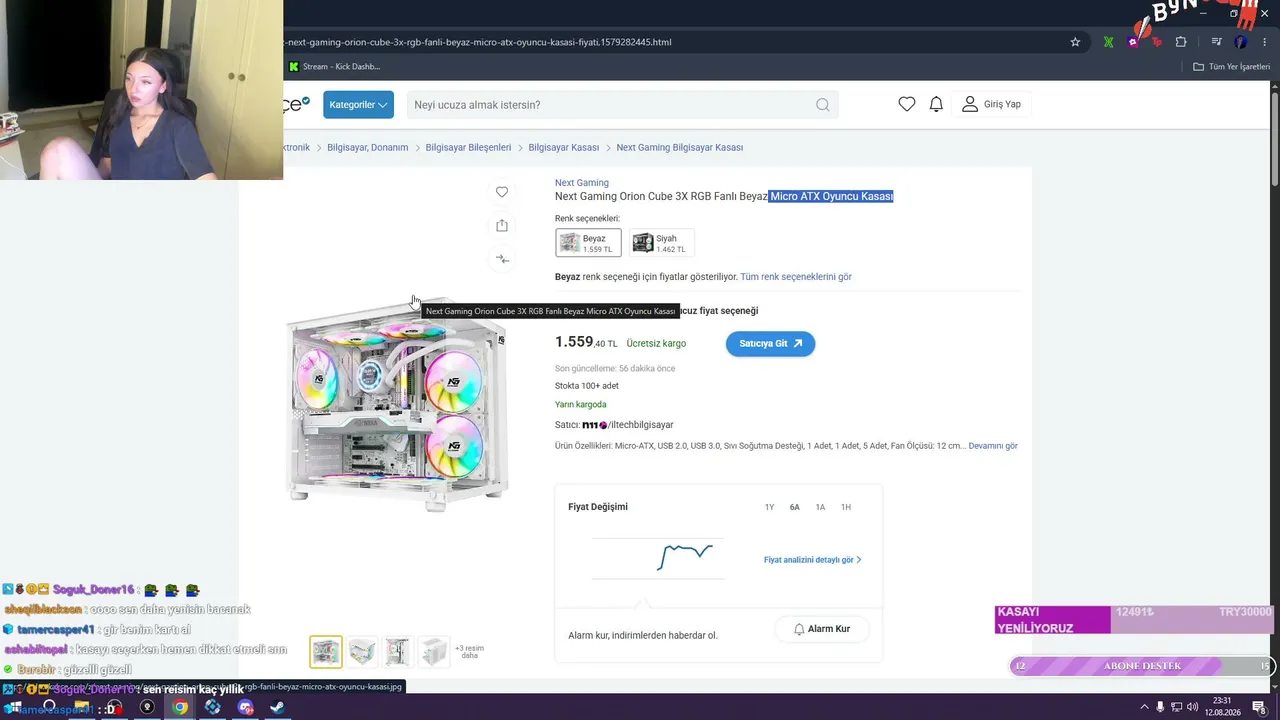Bookmark this page with the star icon
1280x720 pixels.
pos(1075,42)
